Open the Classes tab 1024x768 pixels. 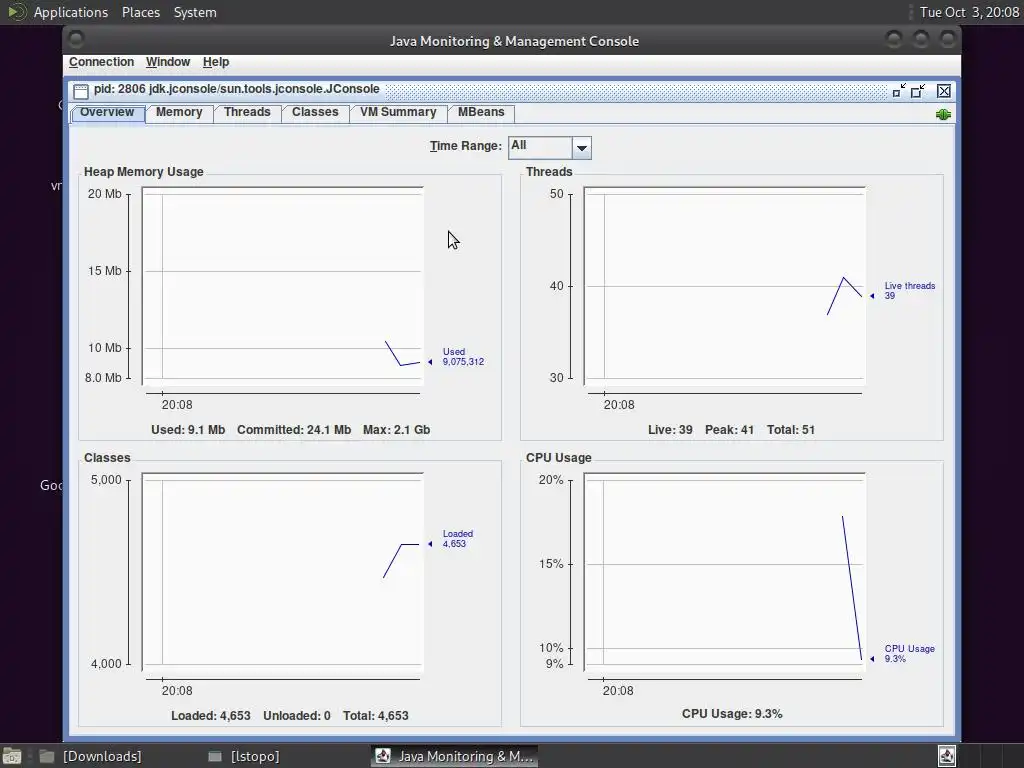(x=315, y=112)
